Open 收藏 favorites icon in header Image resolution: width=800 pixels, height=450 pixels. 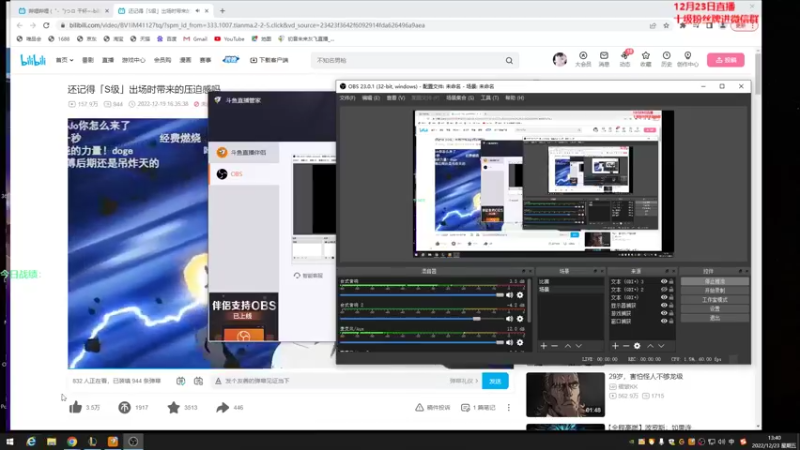[646, 59]
